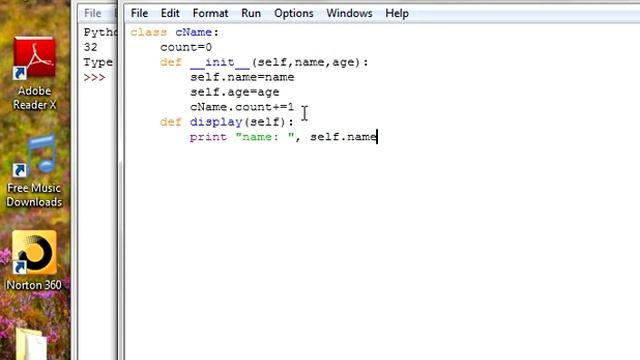Screen dimensions: 640x360
Task: Place cursor on 'count=0' line
Action: (x=186, y=47)
